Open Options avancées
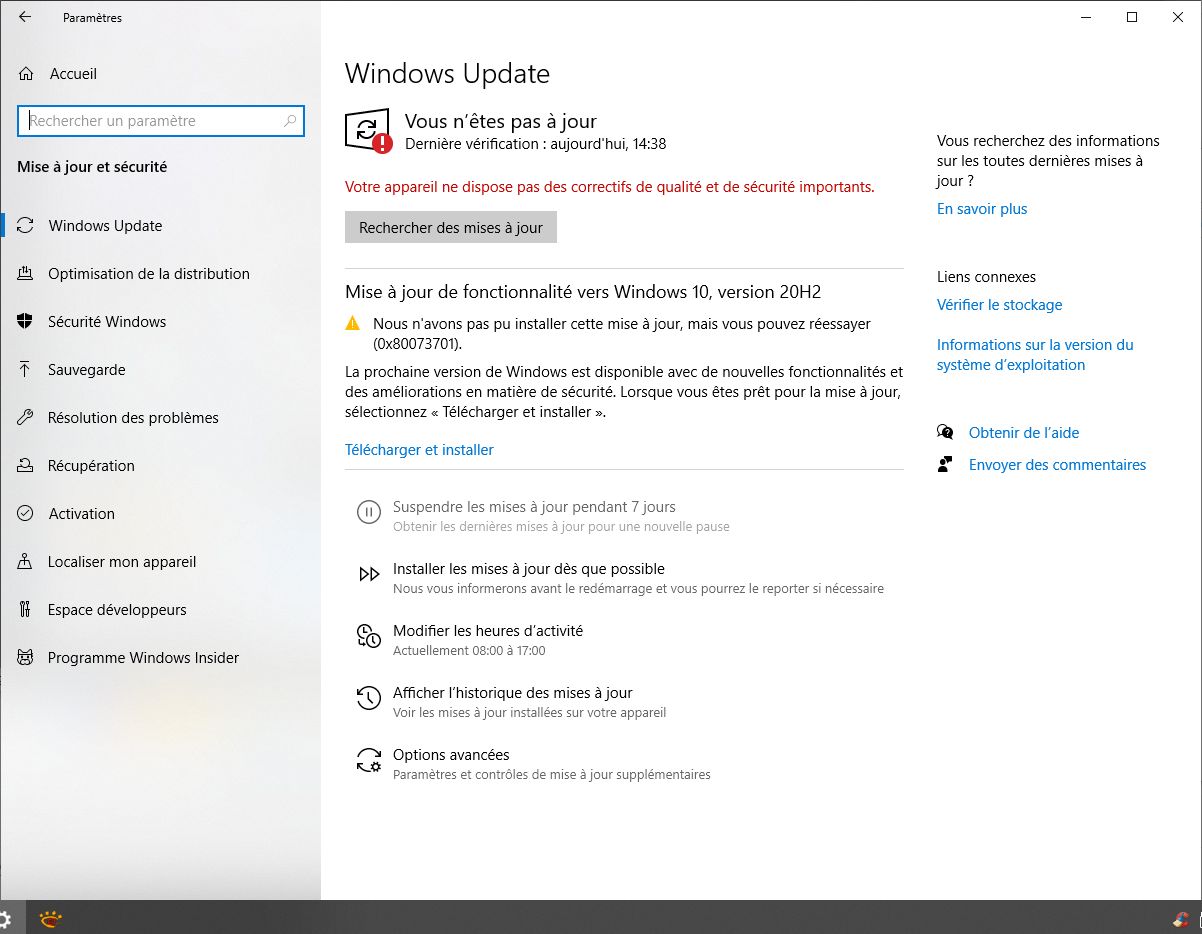The height and width of the screenshot is (934, 1202). [x=451, y=755]
